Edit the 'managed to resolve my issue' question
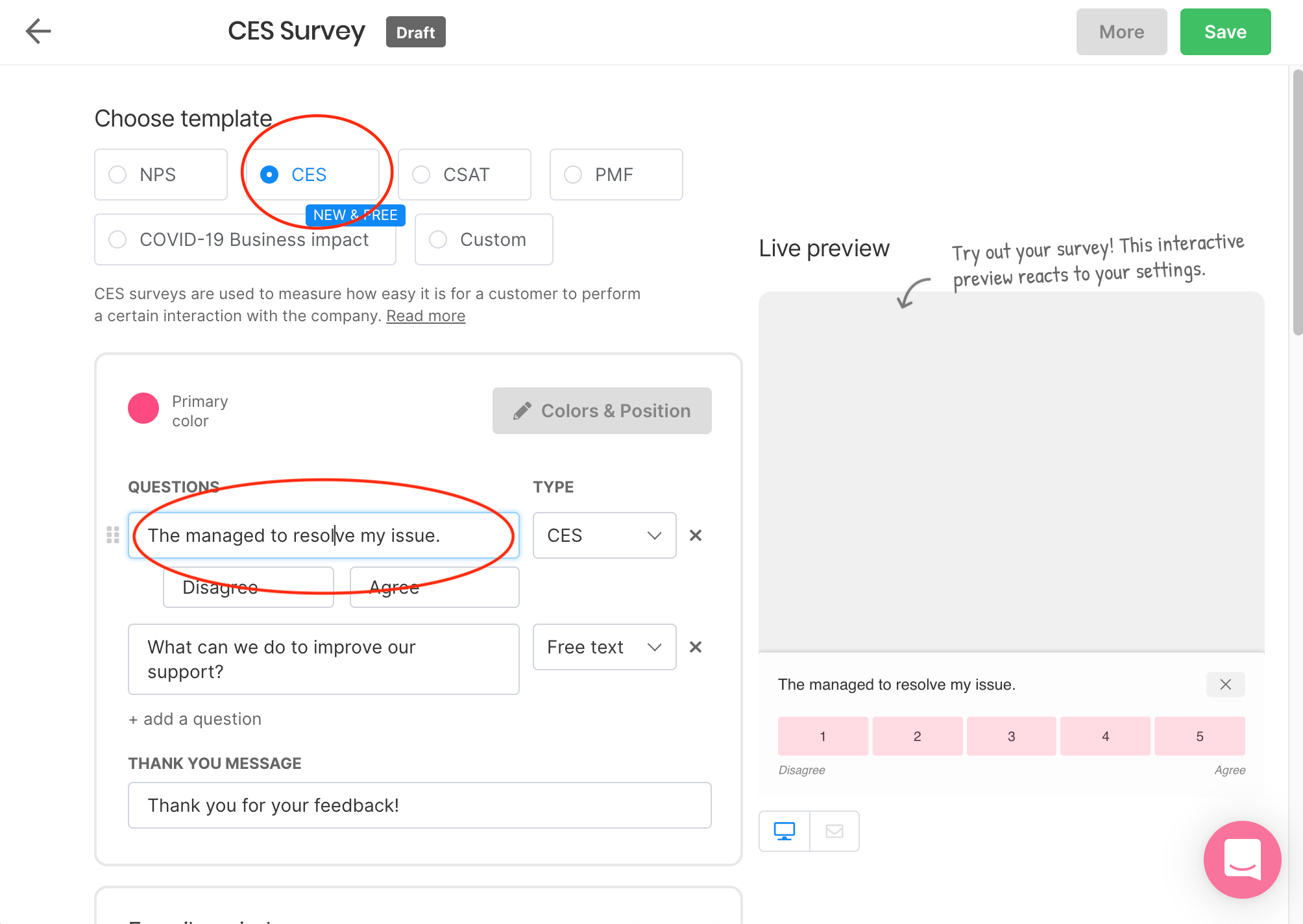The image size is (1303, 924). pos(324,535)
